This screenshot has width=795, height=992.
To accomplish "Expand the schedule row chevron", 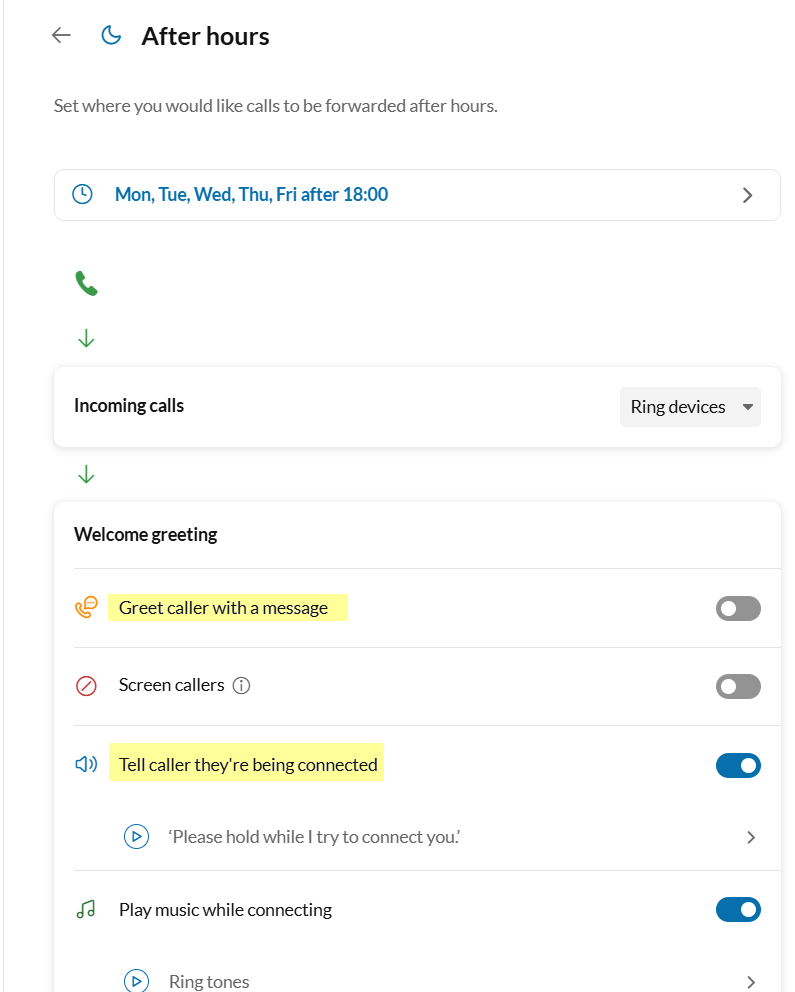I will tap(748, 195).
